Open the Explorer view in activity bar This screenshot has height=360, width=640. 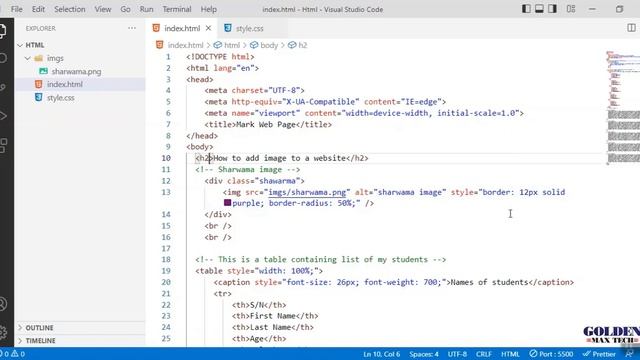click(x=3, y=31)
